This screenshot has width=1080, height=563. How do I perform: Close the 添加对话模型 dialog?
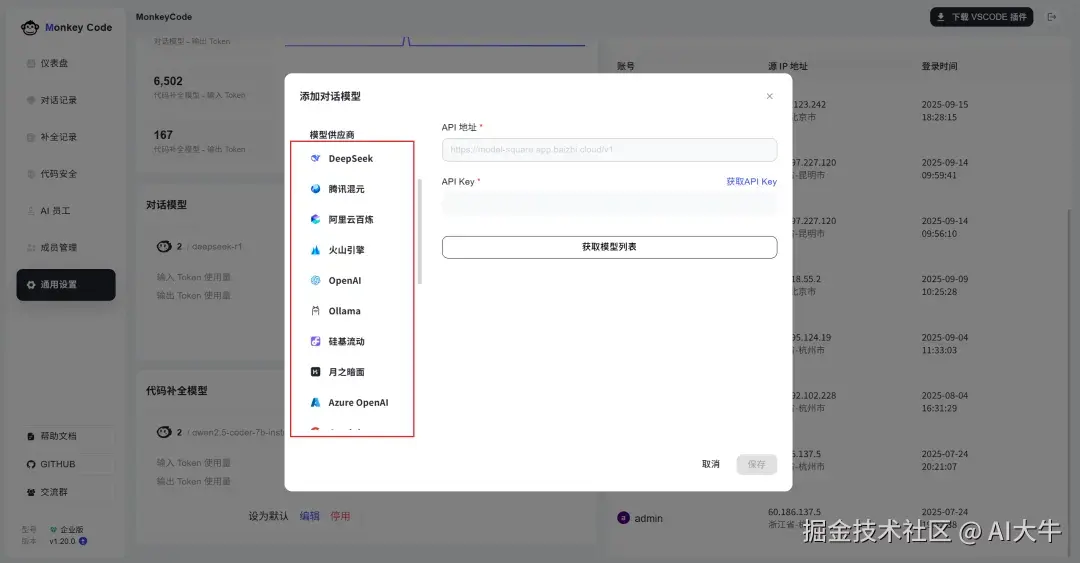click(769, 96)
